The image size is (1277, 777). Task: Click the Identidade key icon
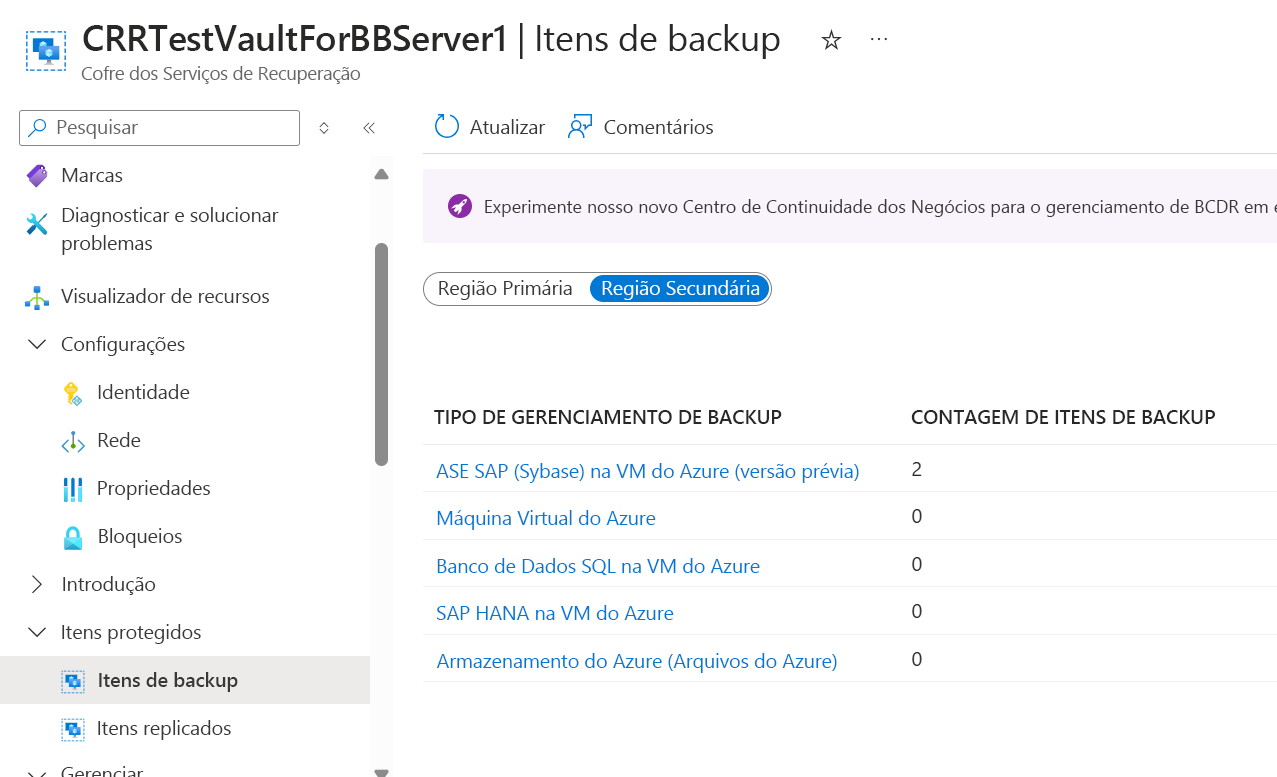click(x=73, y=393)
